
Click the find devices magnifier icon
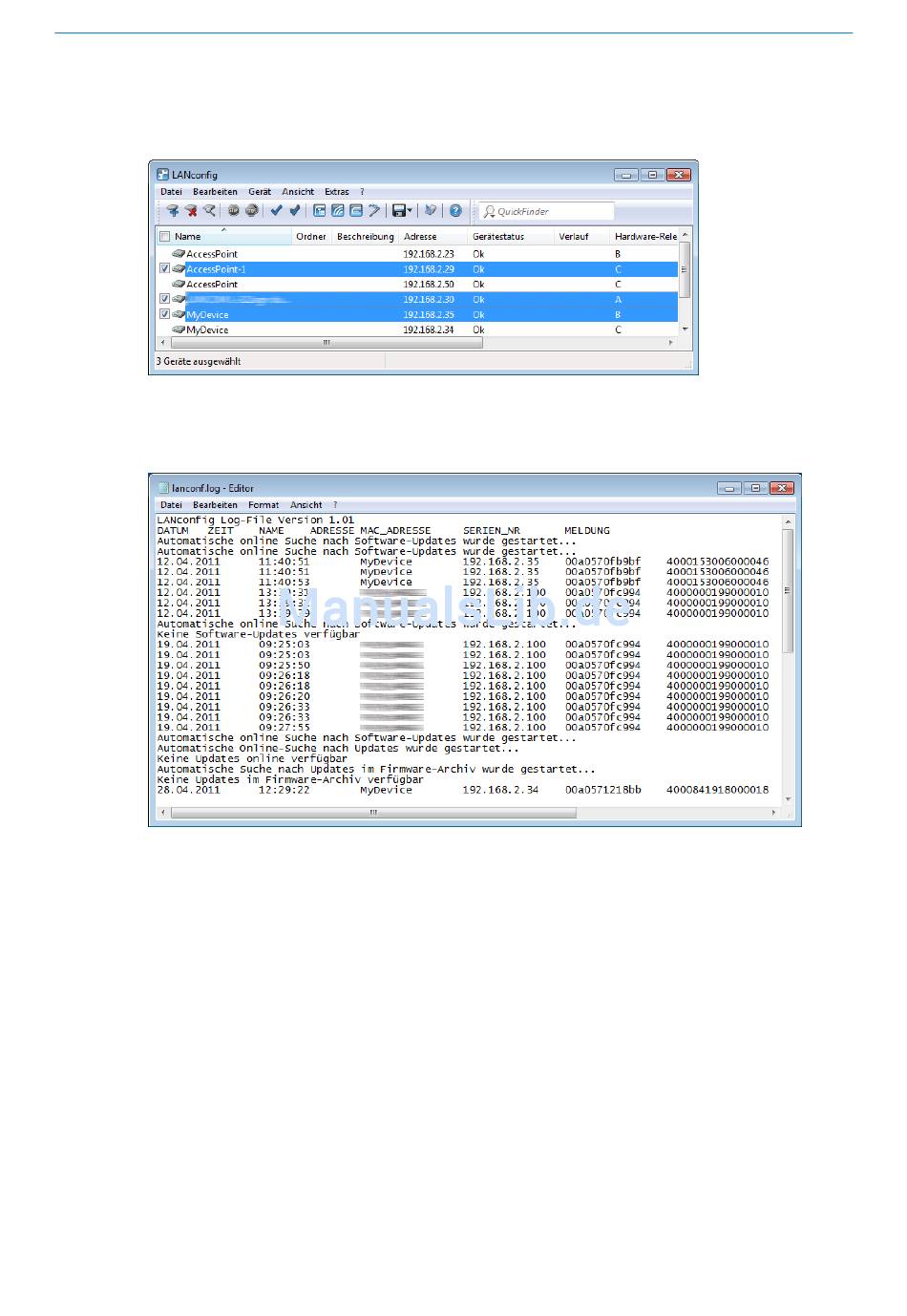click(x=209, y=211)
